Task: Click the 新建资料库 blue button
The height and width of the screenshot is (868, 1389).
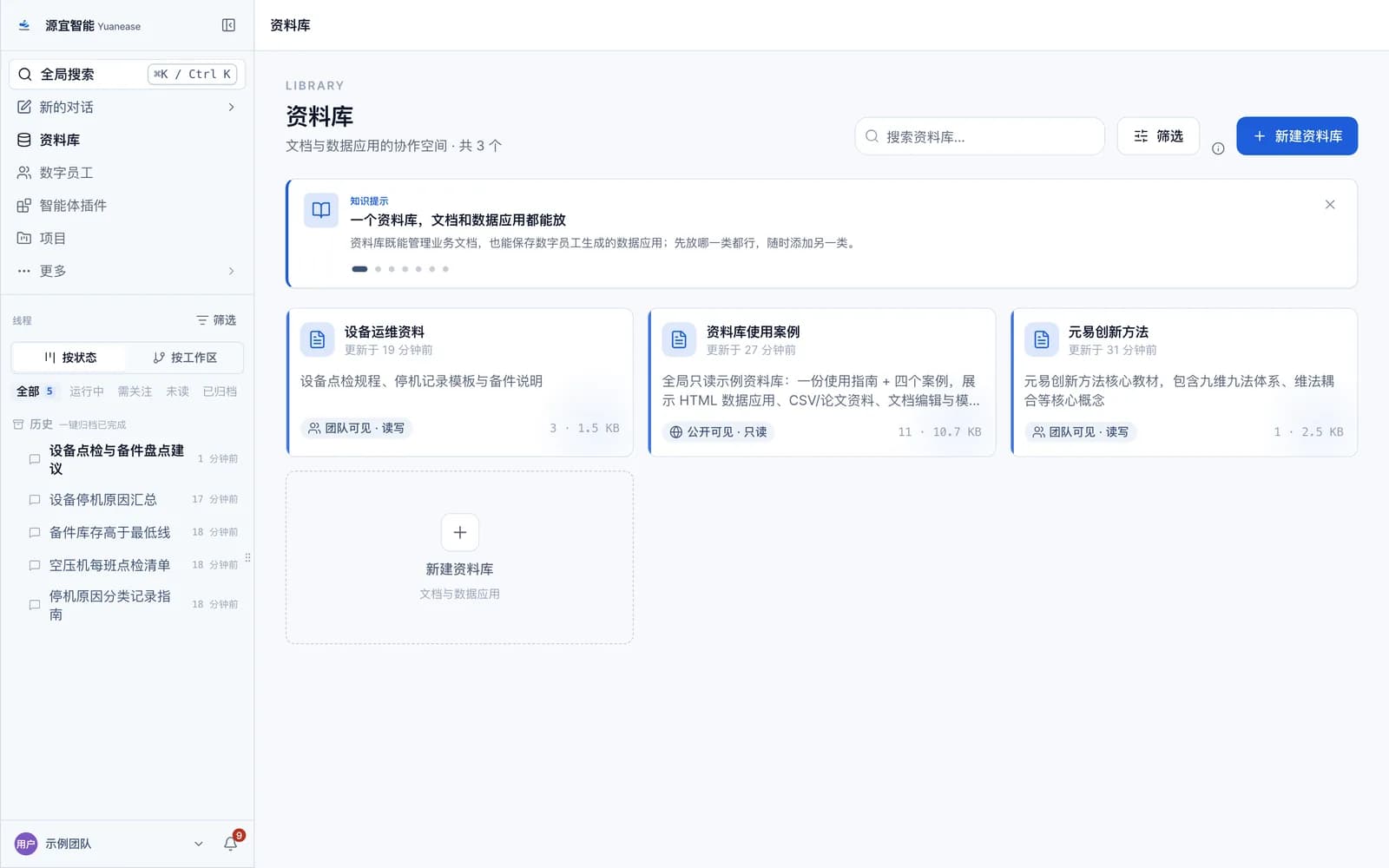Action: 1297,136
